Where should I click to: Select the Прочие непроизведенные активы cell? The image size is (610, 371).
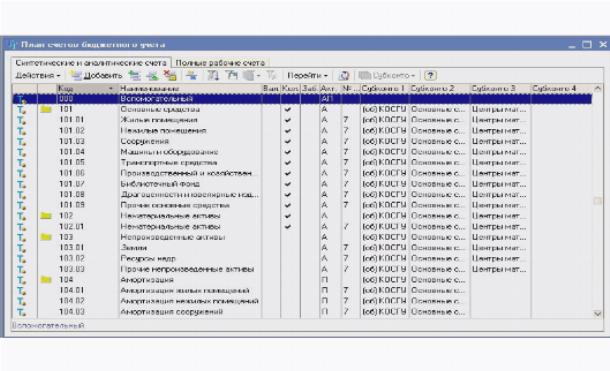point(190,269)
